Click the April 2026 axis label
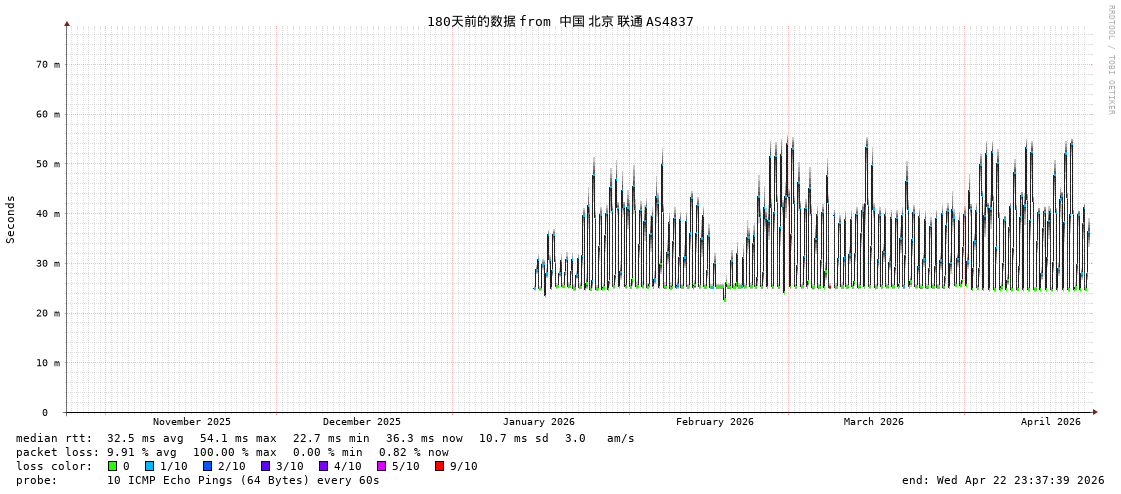 click(1051, 422)
